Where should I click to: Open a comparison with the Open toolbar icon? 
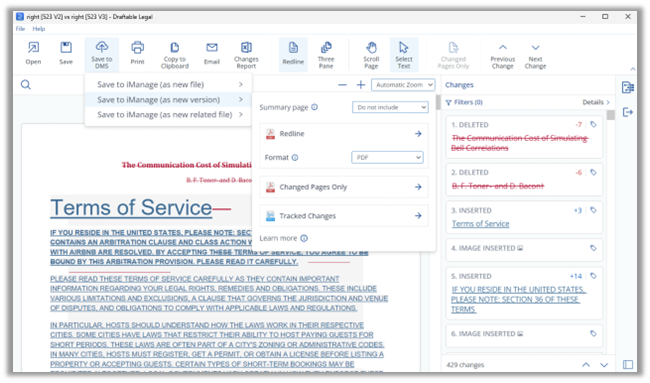point(33,53)
